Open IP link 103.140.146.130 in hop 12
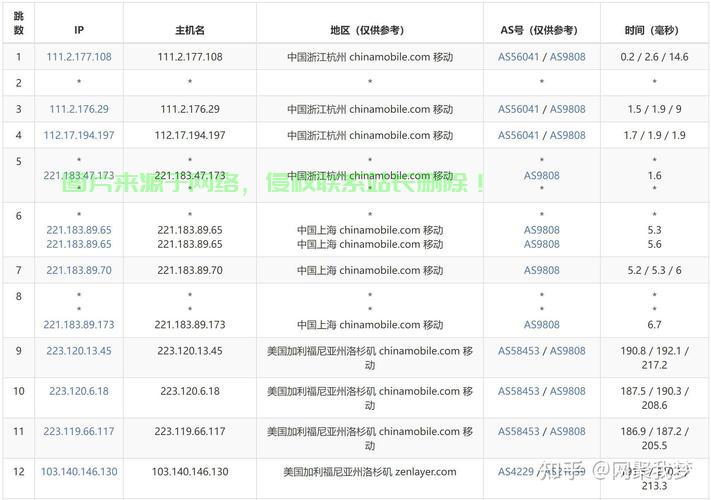Viewport: 711px width, 500px height. coord(79,472)
